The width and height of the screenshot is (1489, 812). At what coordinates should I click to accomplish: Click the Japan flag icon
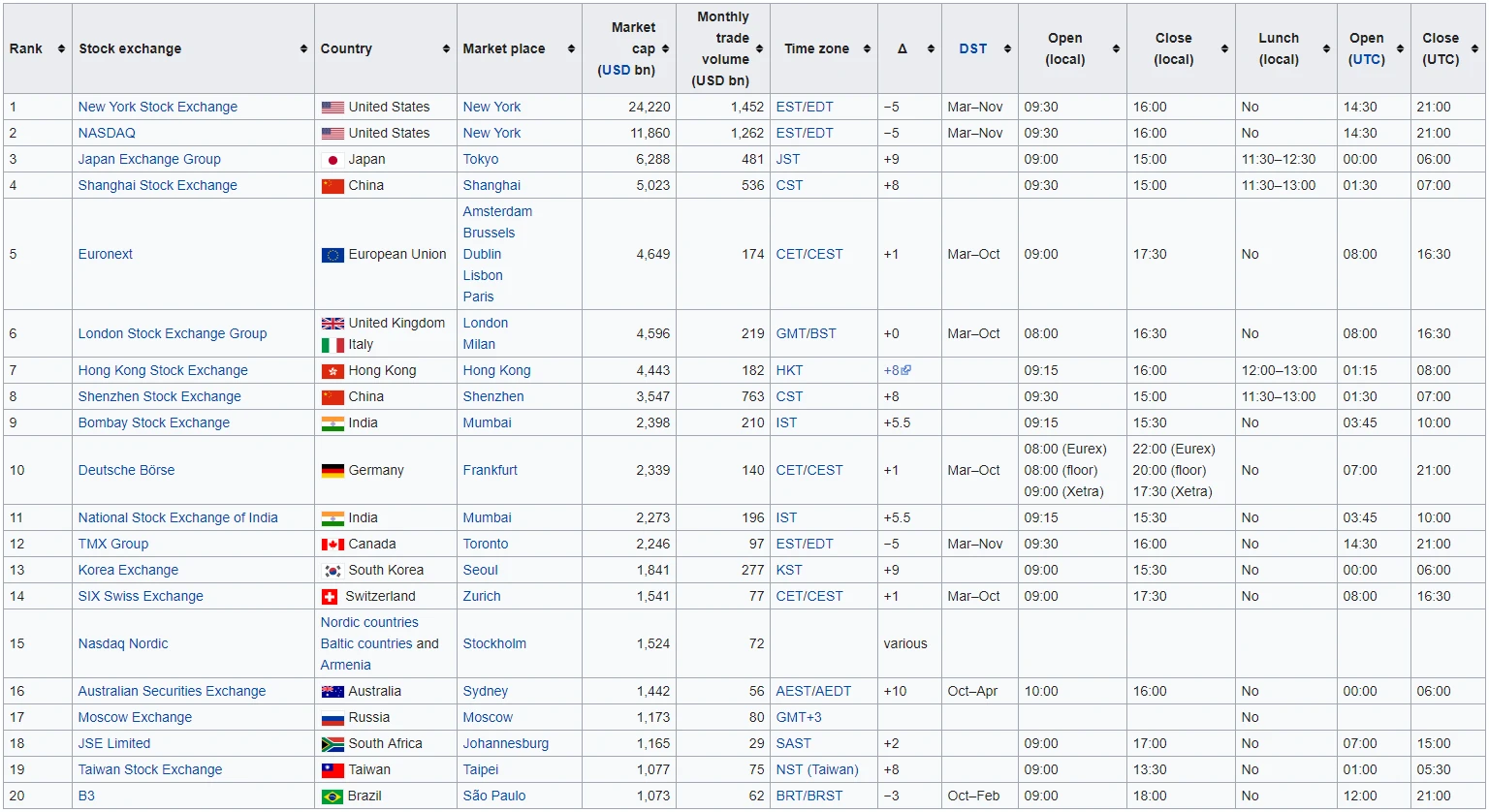click(x=333, y=160)
